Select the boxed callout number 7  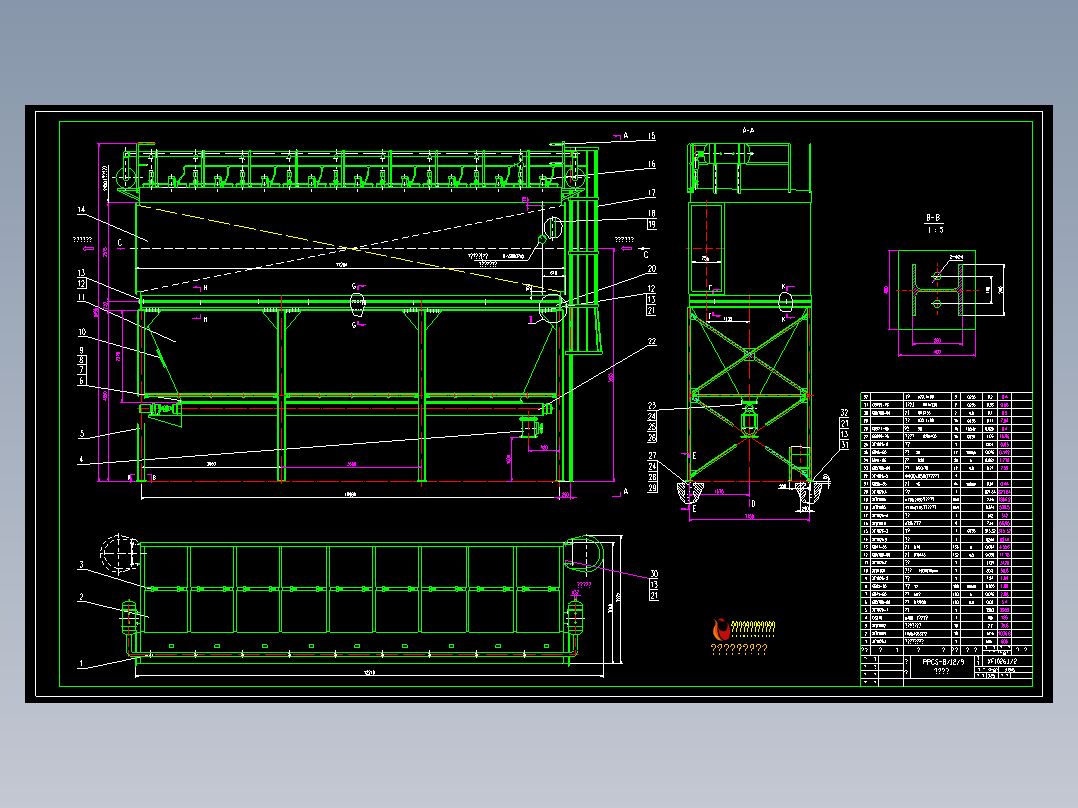click(x=82, y=370)
